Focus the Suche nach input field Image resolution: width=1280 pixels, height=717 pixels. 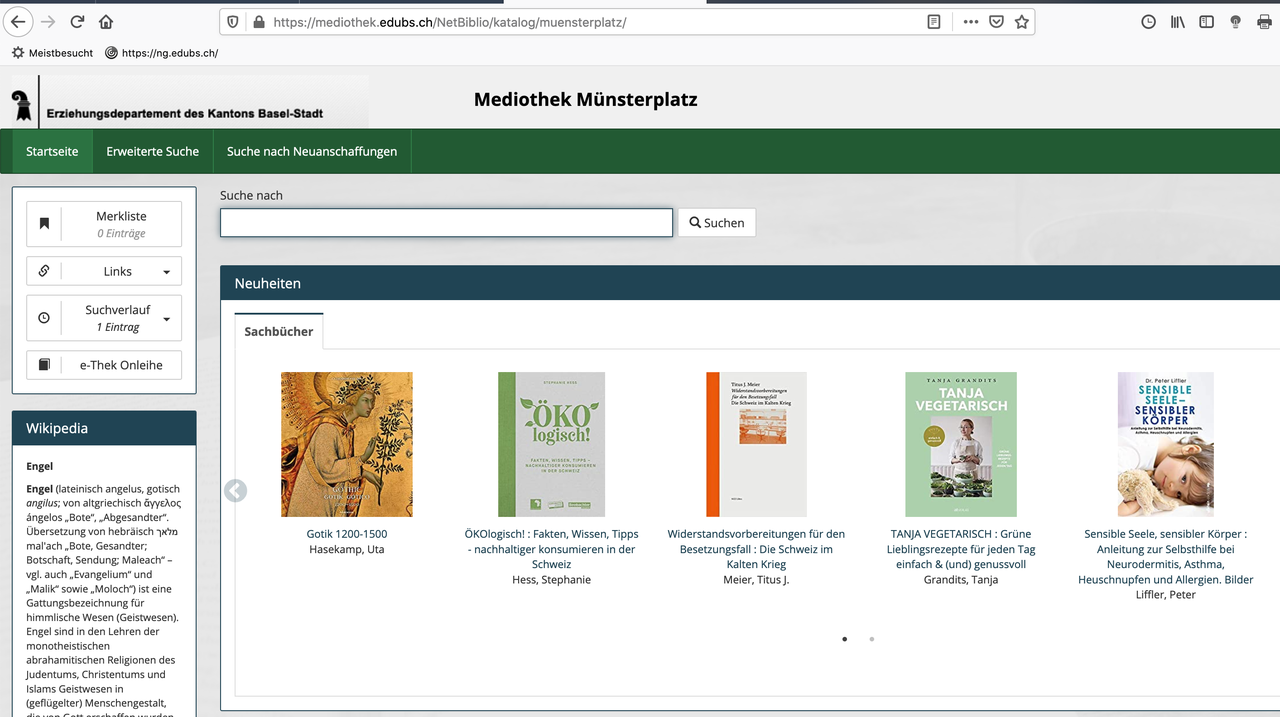(x=446, y=222)
